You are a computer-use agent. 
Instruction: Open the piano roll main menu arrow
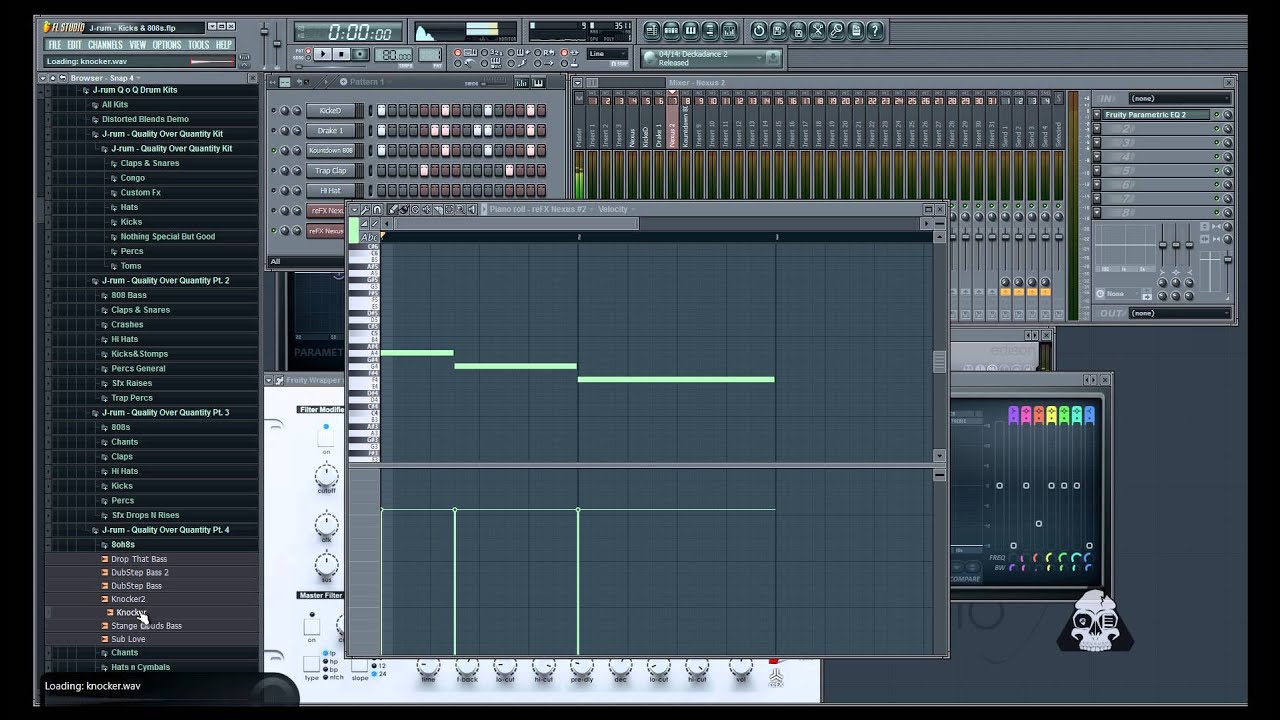click(354, 209)
